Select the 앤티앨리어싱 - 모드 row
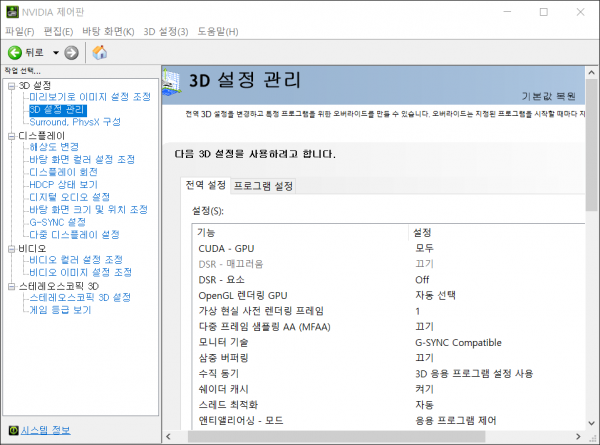Viewport: 600px width, 445px height. point(388,421)
